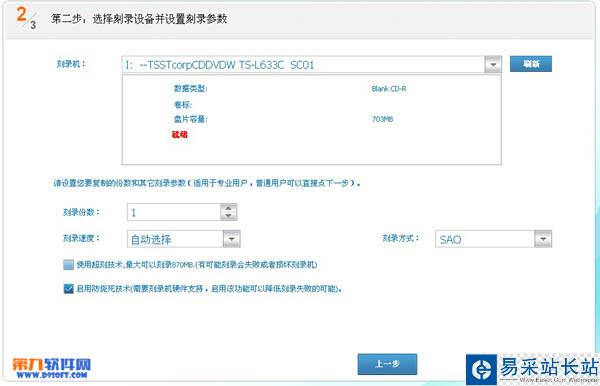Click the 刻录方式 burn mode label
This screenshot has width=600, height=386.
click(x=400, y=238)
